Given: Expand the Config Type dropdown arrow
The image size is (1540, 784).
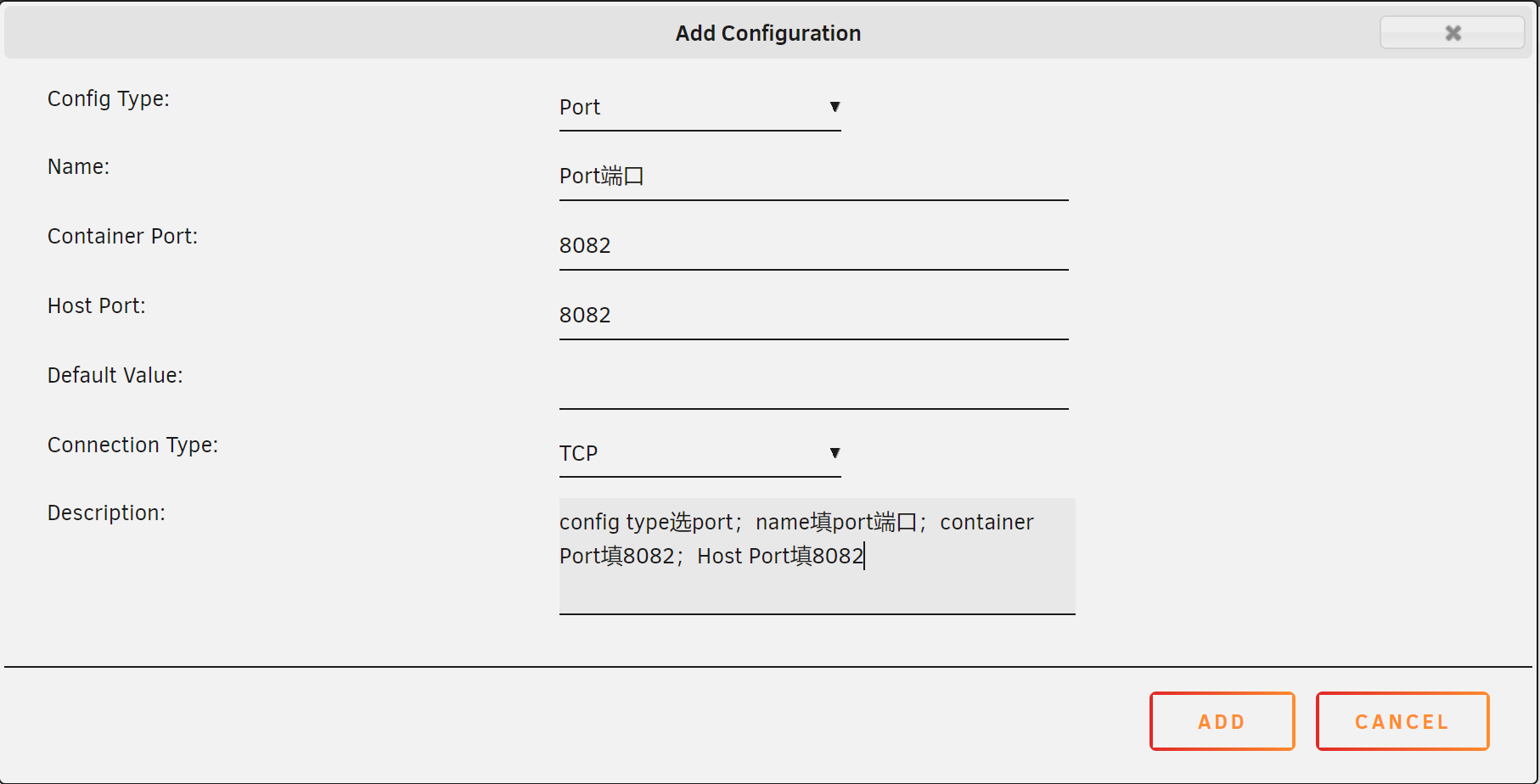Looking at the screenshot, I should tap(835, 107).
